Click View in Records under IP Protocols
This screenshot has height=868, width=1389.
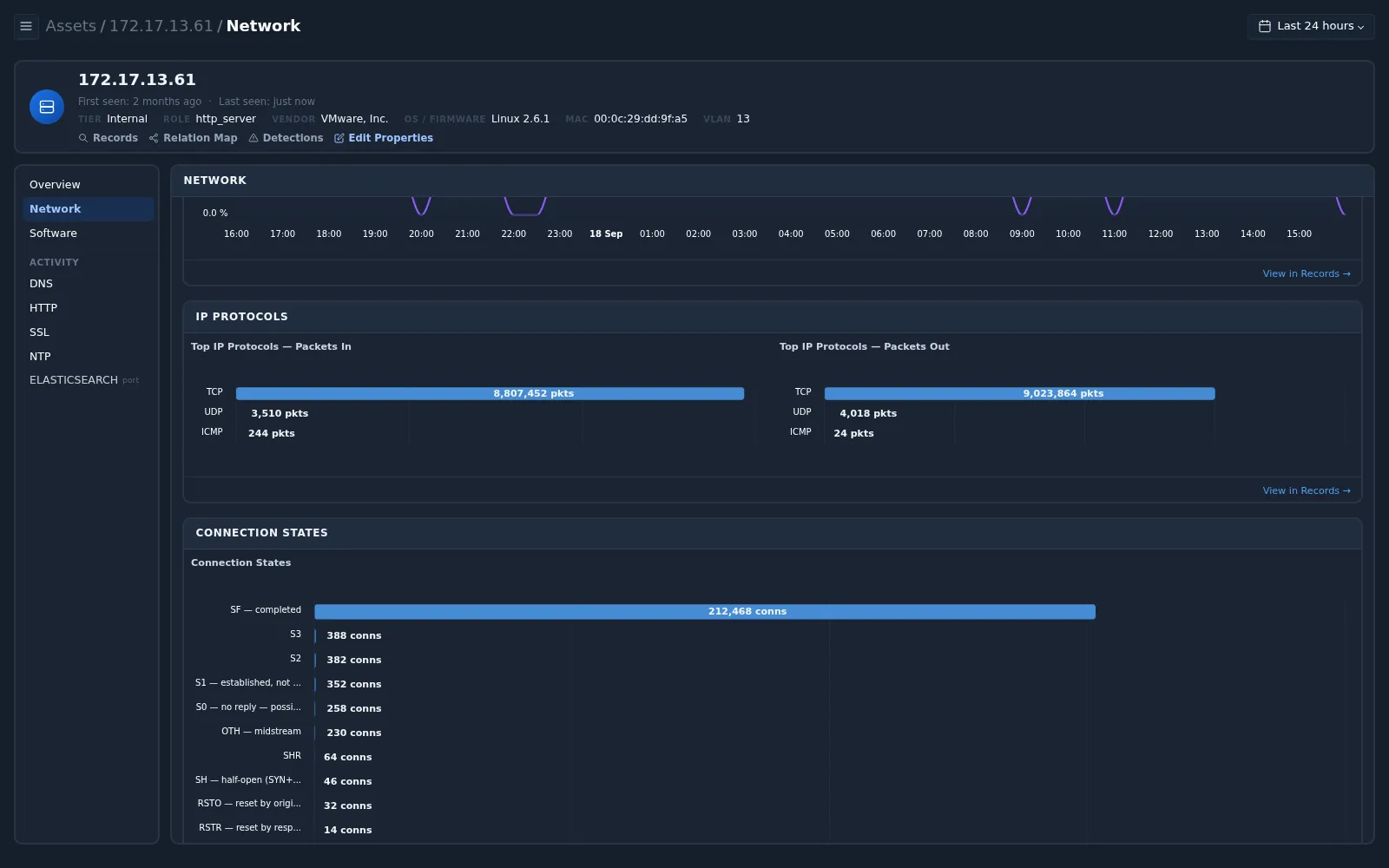[1307, 490]
